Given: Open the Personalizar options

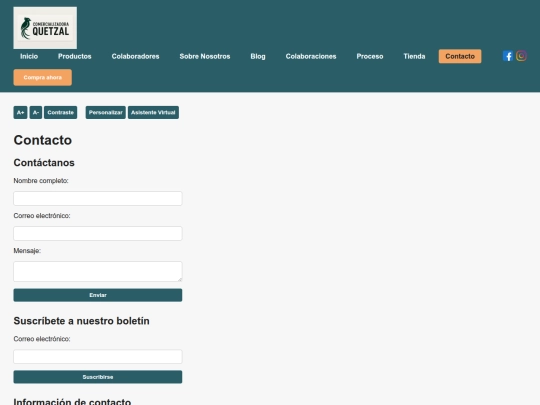Looking at the screenshot, I should (106, 113).
